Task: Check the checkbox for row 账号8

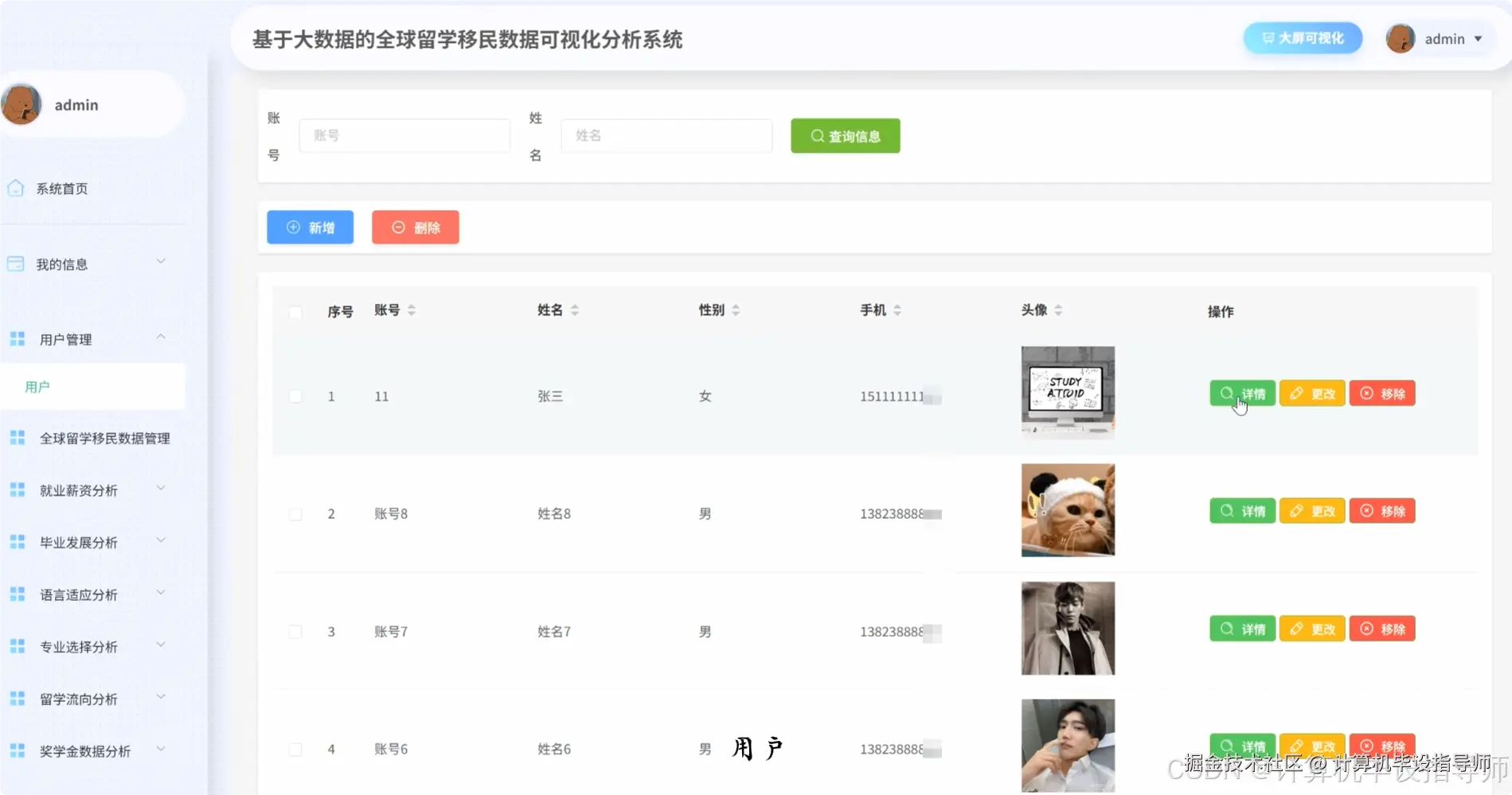Action: tap(295, 513)
